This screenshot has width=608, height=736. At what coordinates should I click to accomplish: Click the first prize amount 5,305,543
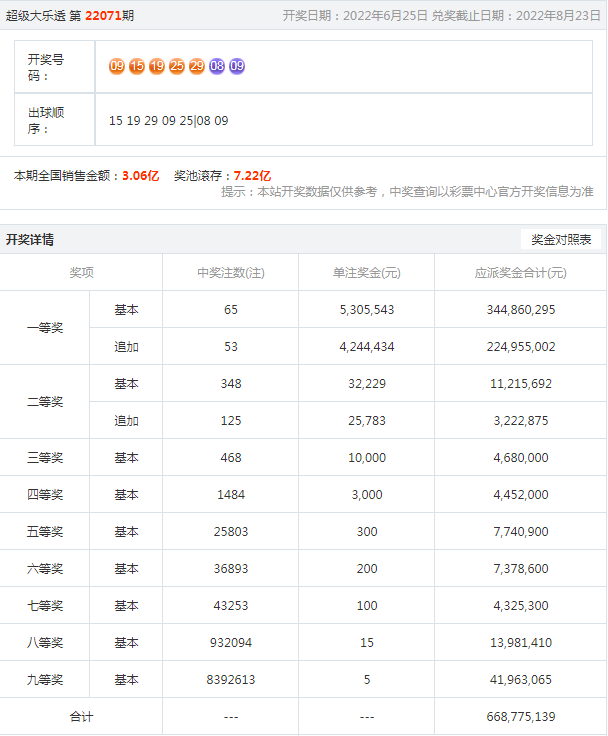[366, 310]
